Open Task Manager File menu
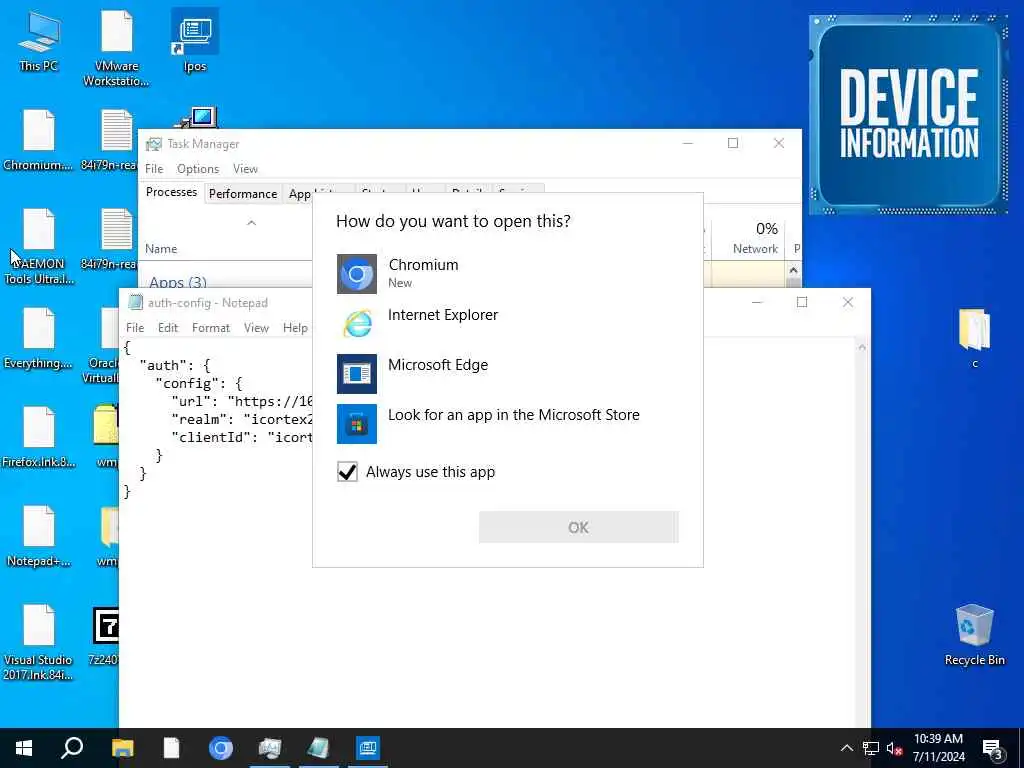 tap(154, 168)
